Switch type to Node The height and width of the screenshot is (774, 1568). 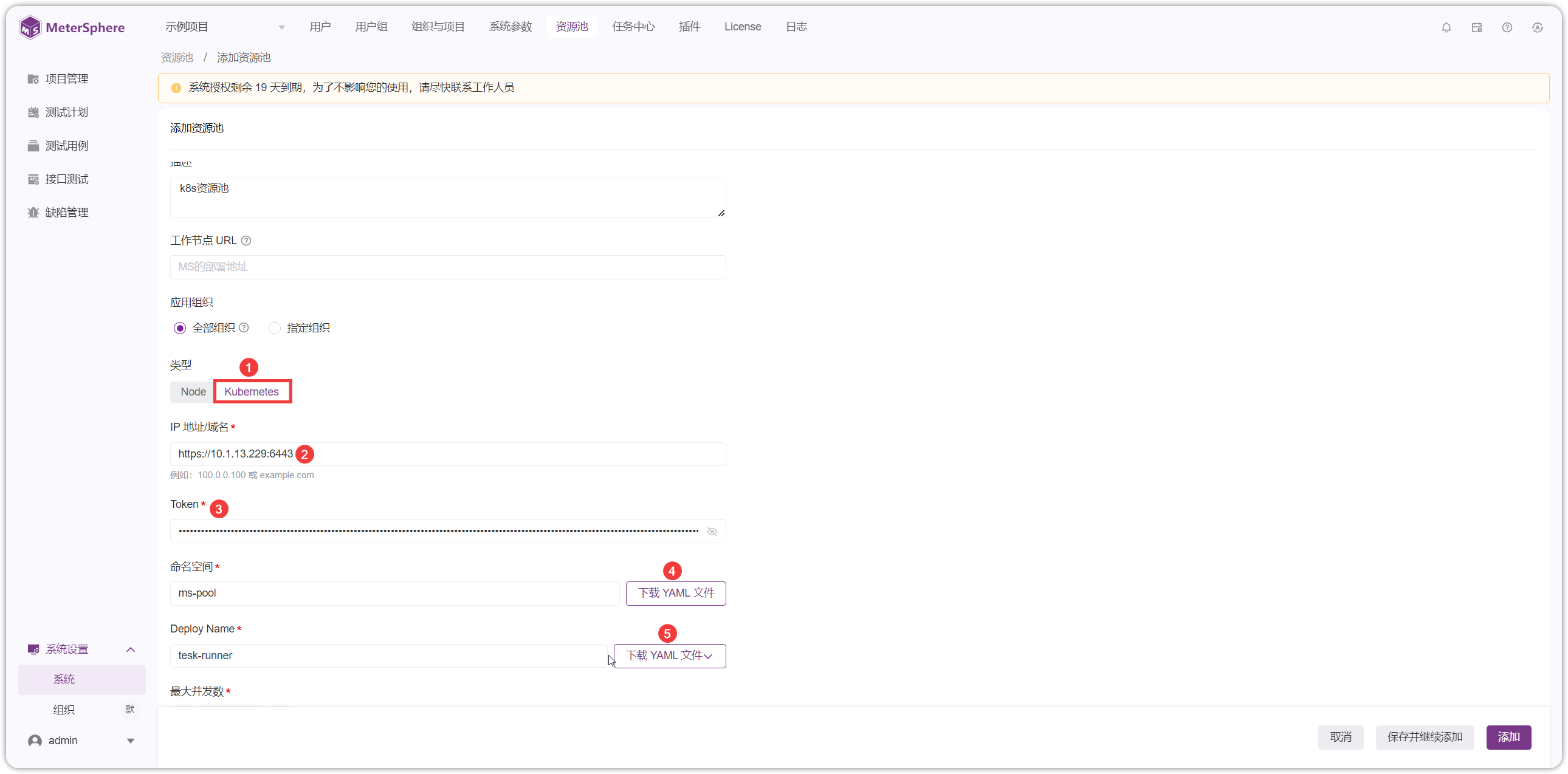click(x=193, y=392)
